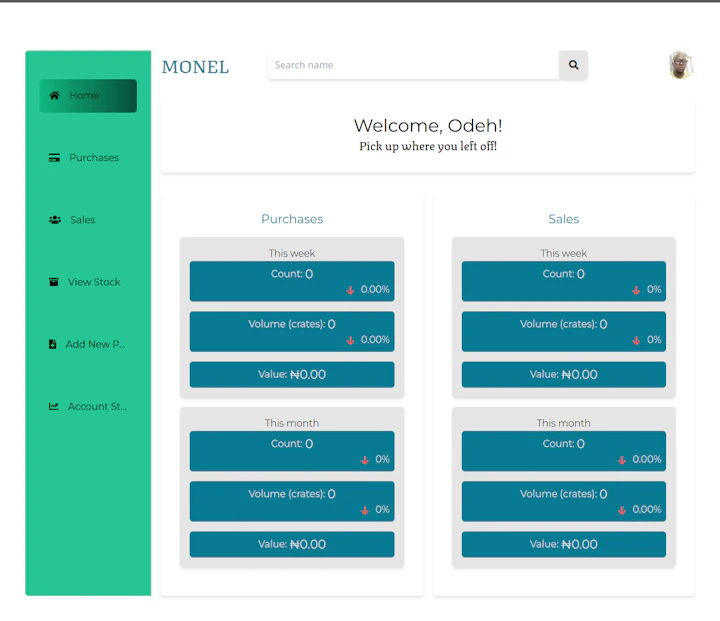Click the Sales panel heading
Screen dimensions: 720x621
coord(563,219)
